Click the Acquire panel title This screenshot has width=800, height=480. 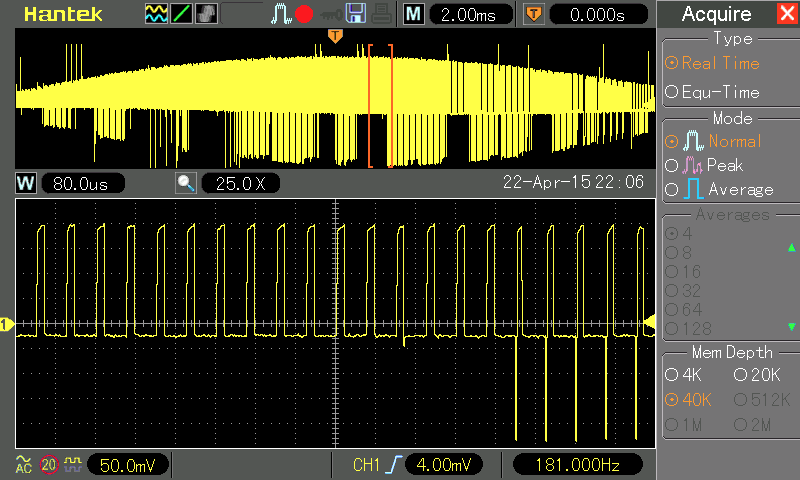pyautogui.click(x=716, y=14)
